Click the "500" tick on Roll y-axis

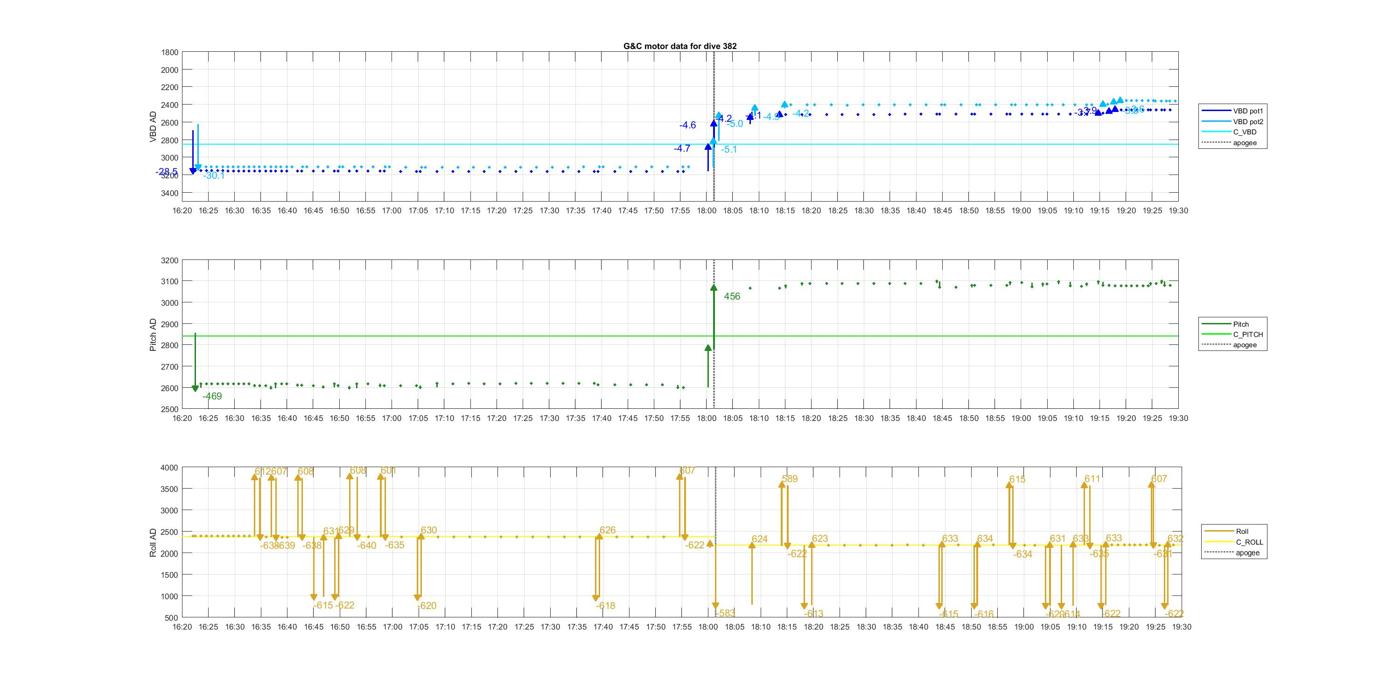click(x=172, y=618)
